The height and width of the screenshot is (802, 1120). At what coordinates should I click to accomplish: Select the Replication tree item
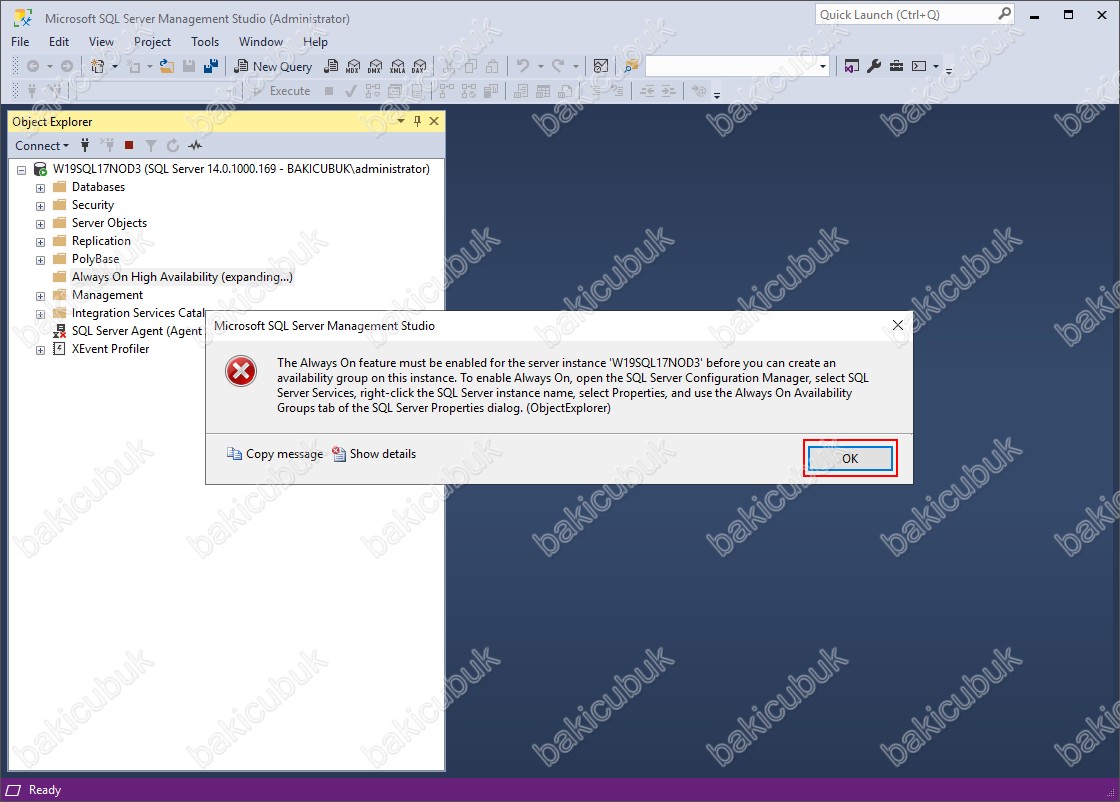[x=101, y=241]
